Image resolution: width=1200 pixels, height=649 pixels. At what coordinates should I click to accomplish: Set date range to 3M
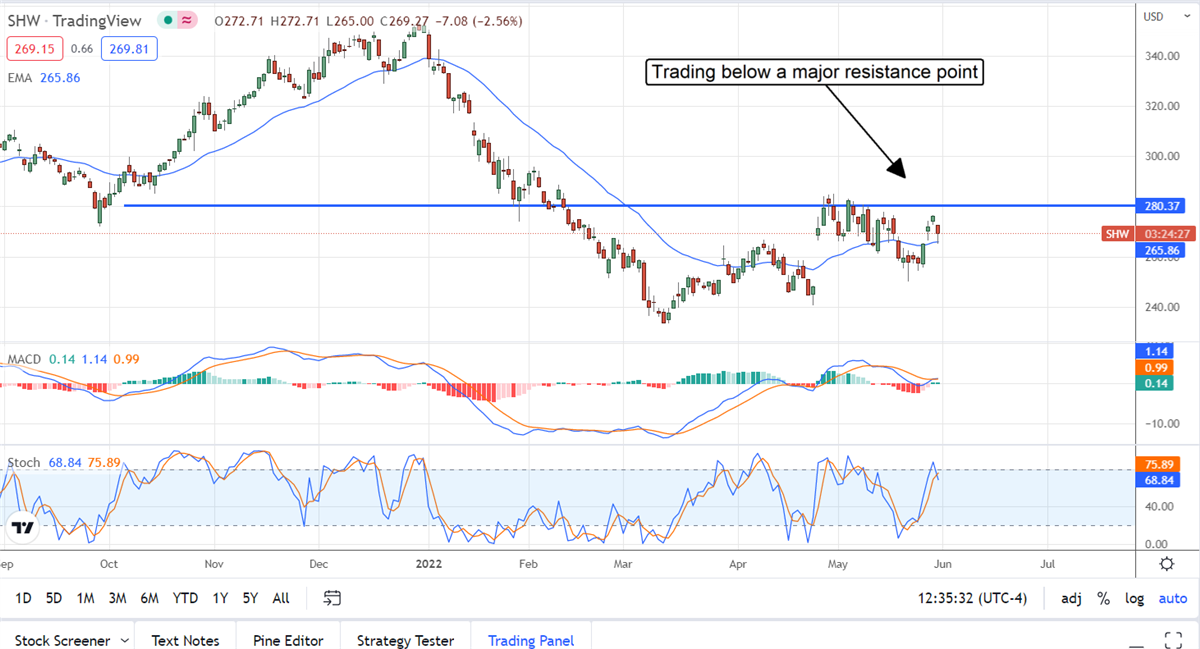point(117,598)
